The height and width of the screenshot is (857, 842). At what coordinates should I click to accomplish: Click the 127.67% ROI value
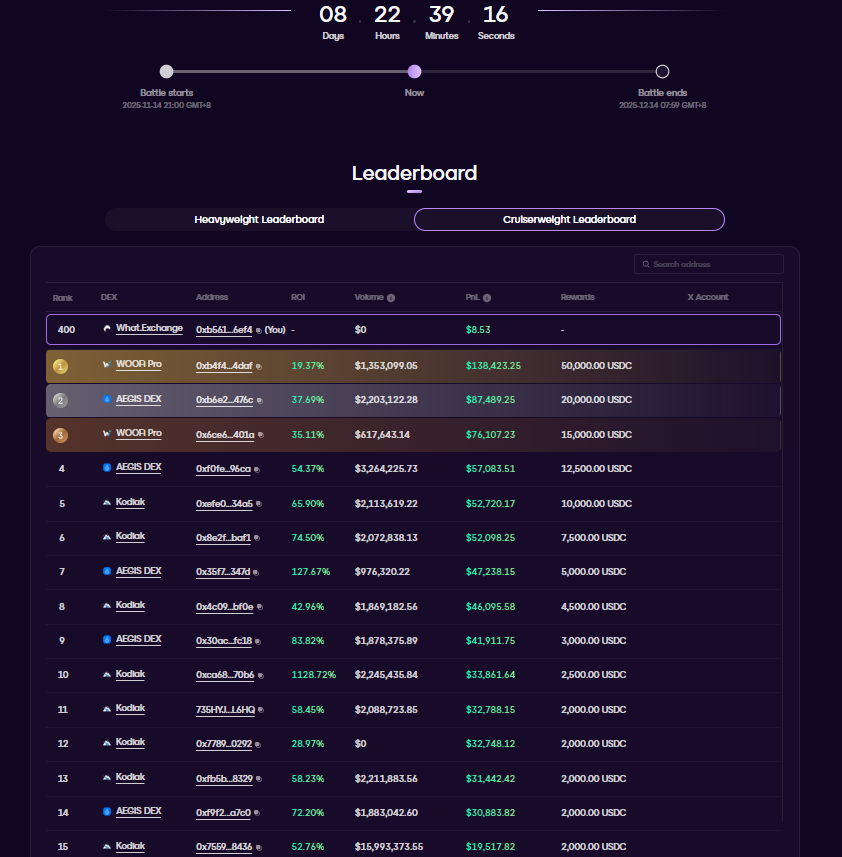[x=311, y=572]
